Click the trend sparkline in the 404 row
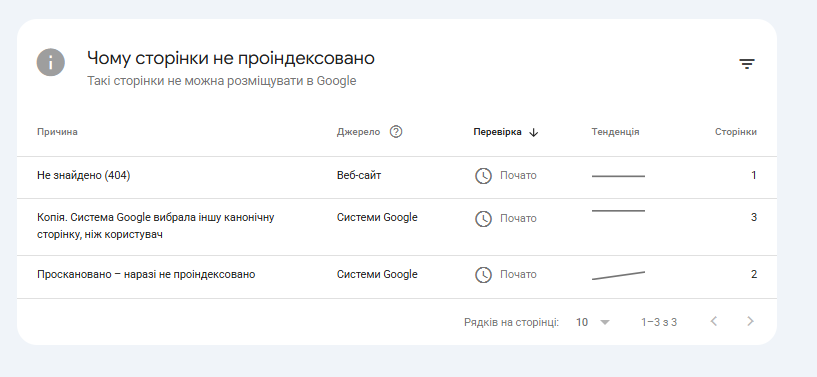Viewport: 817px width, 377px height. click(x=618, y=176)
